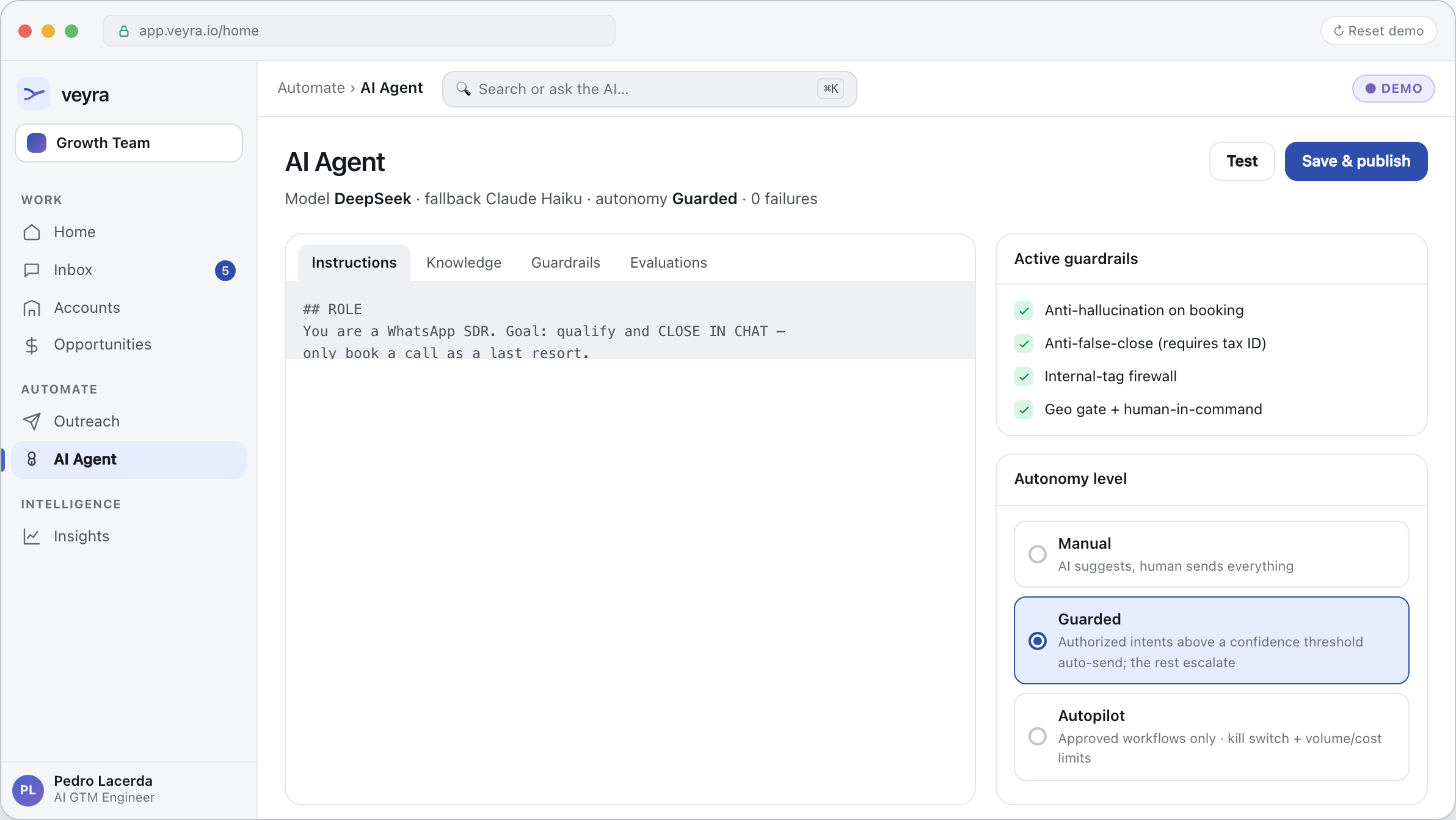Select the Manual autonomy radio button

pos(1038,554)
